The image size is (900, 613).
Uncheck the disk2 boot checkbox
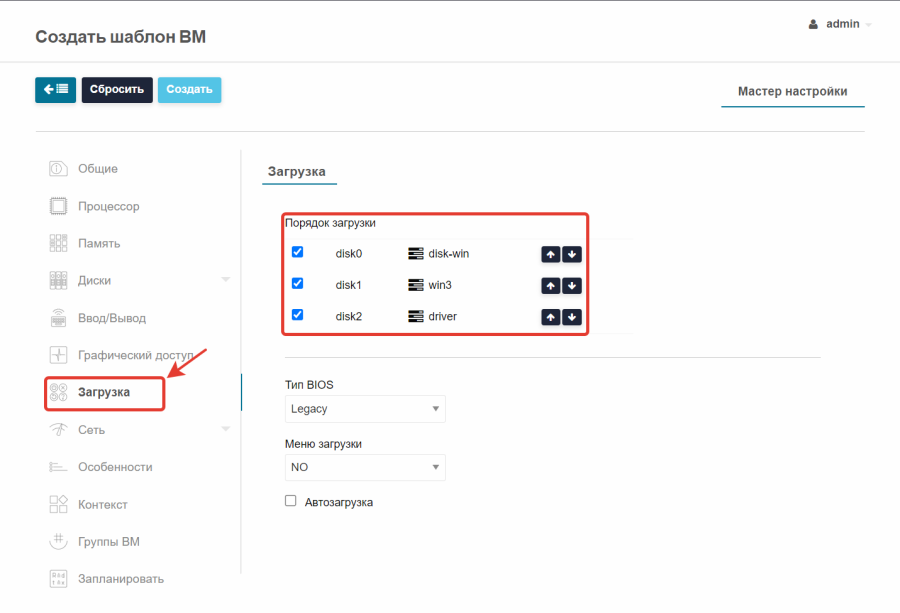point(297,315)
